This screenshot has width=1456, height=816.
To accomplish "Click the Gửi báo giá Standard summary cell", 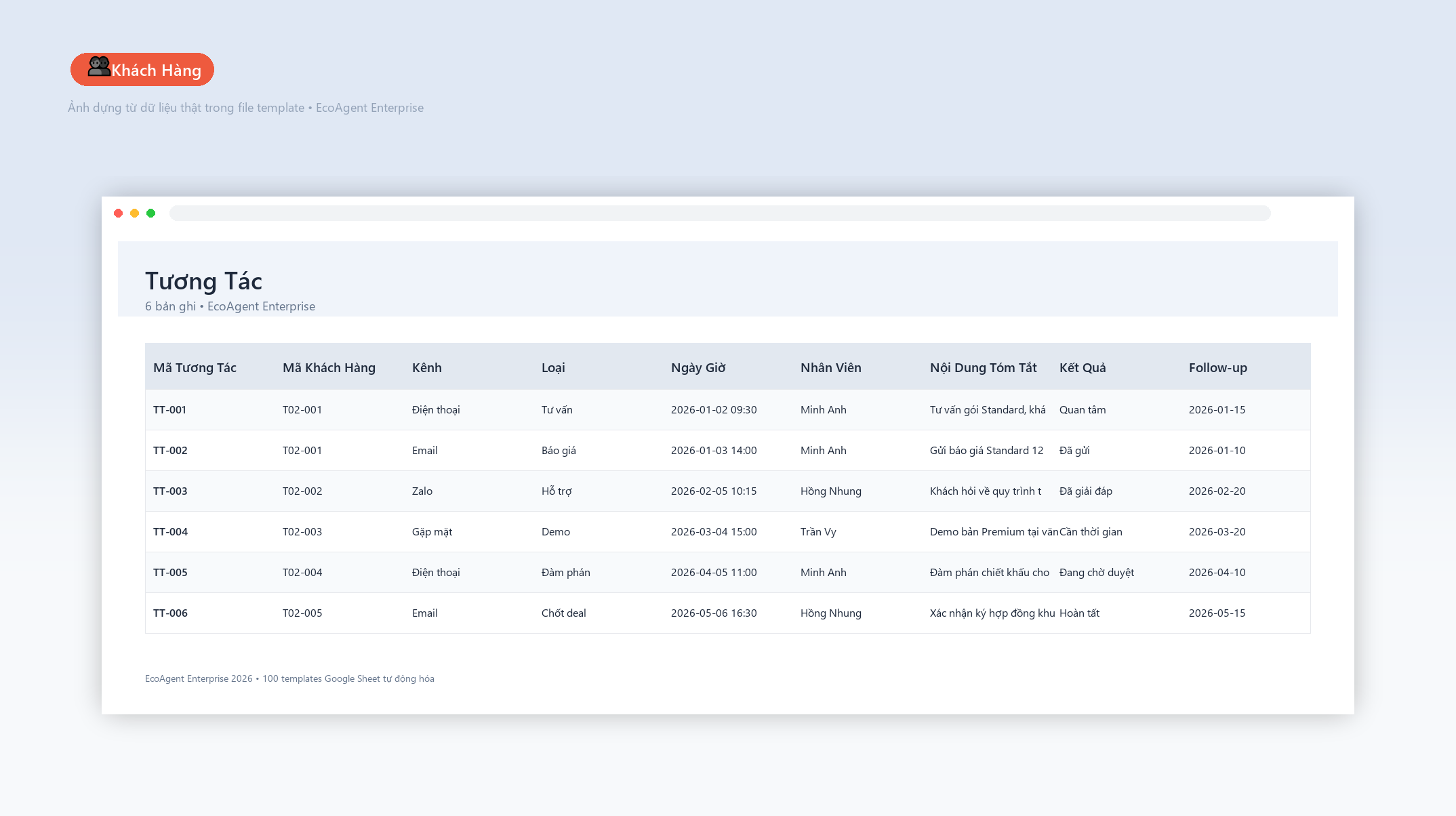I will point(987,450).
